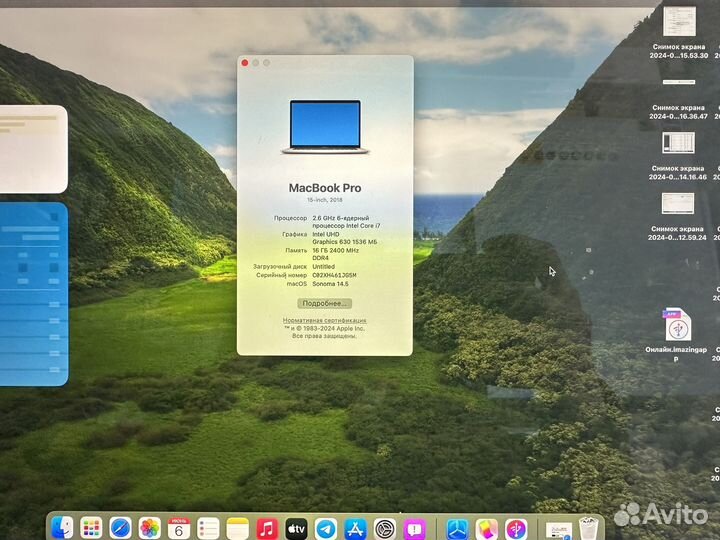The height and width of the screenshot is (540, 720).
Task: Click the 'Память' label
Action: 296,251
